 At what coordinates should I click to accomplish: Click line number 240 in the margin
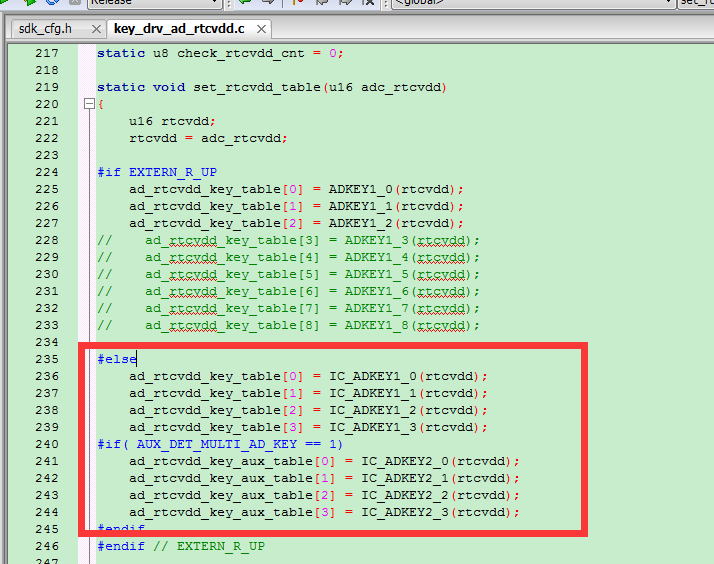click(x=47, y=444)
